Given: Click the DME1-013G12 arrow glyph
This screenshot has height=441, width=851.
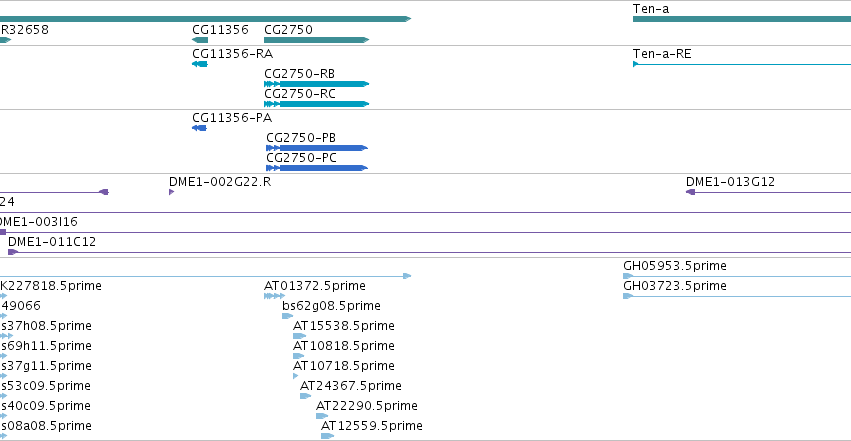Looking at the screenshot, I should [690, 192].
